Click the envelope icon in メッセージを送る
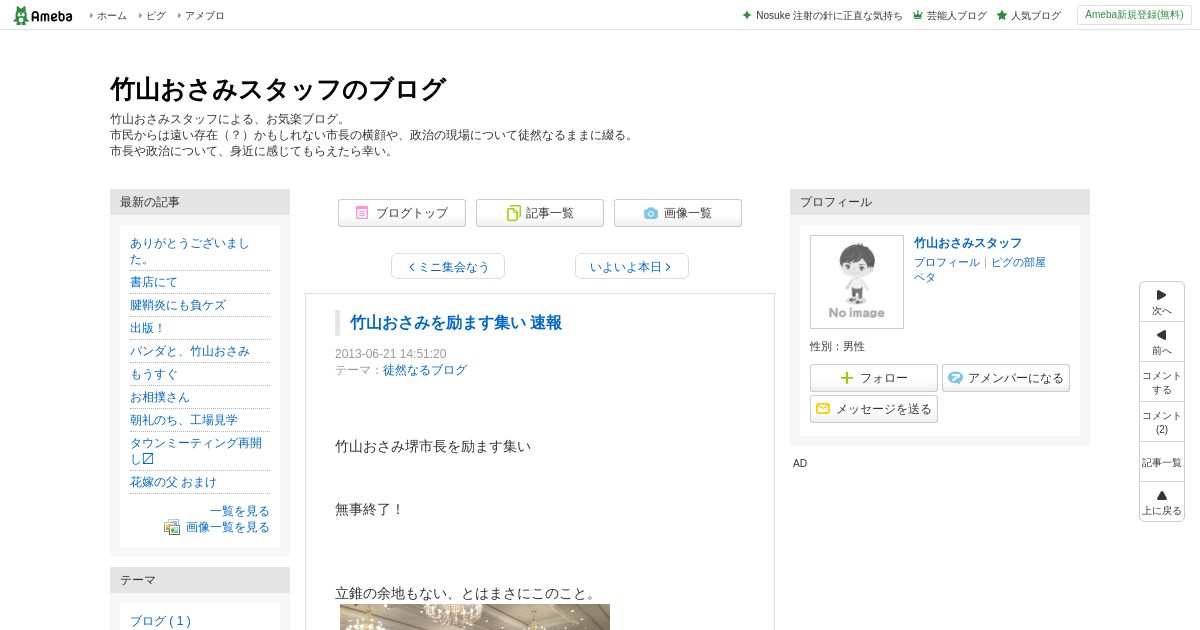 [823, 409]
